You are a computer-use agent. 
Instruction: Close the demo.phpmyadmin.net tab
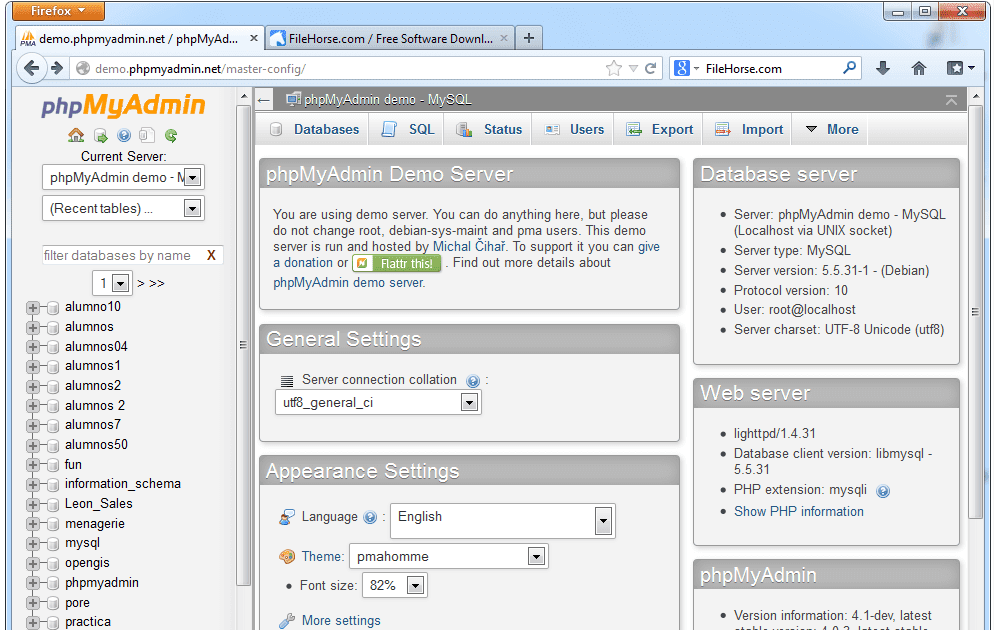254,39
